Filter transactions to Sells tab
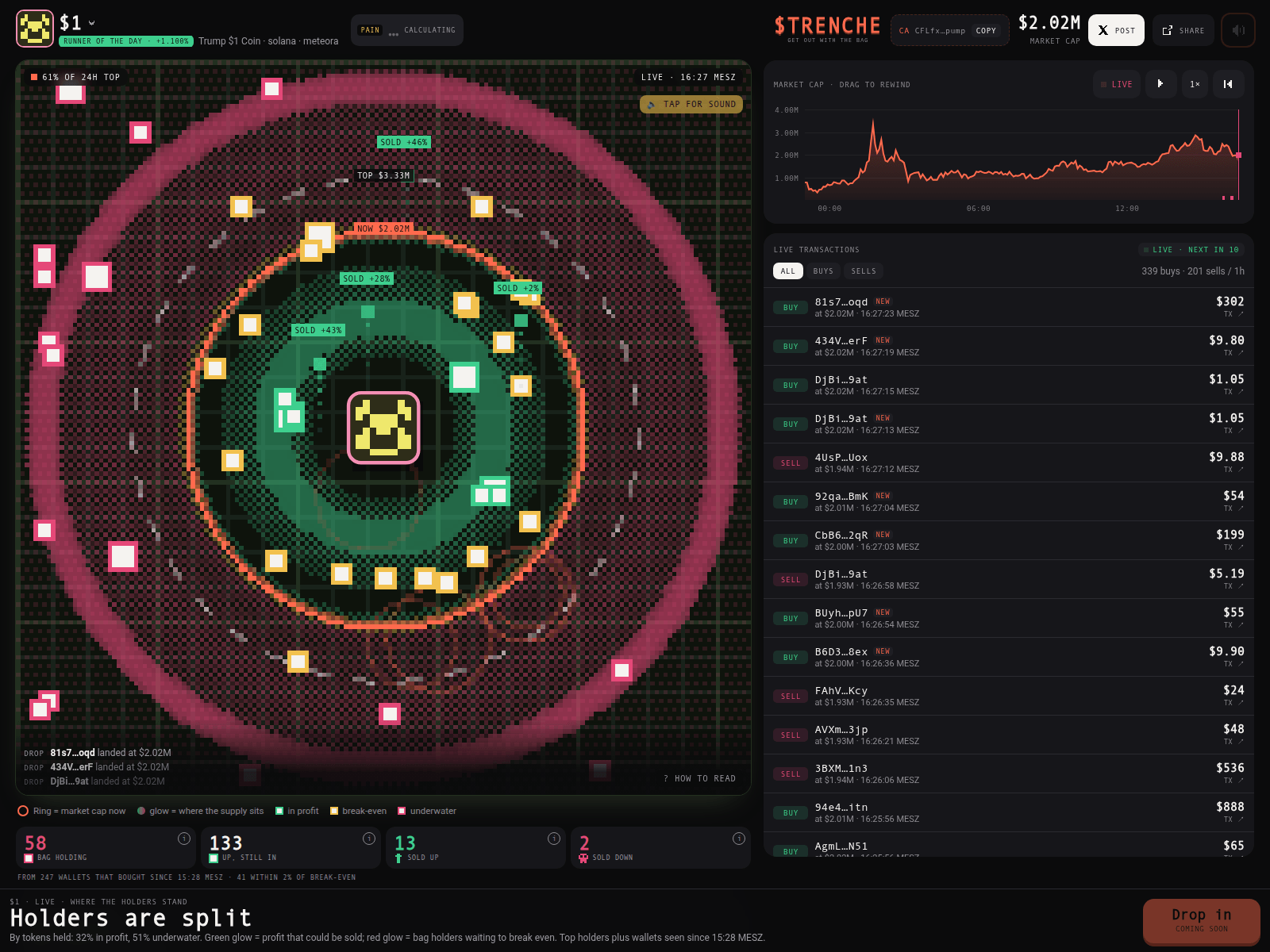Screen dimensions: 1270x952 click(x=864, y=271)
